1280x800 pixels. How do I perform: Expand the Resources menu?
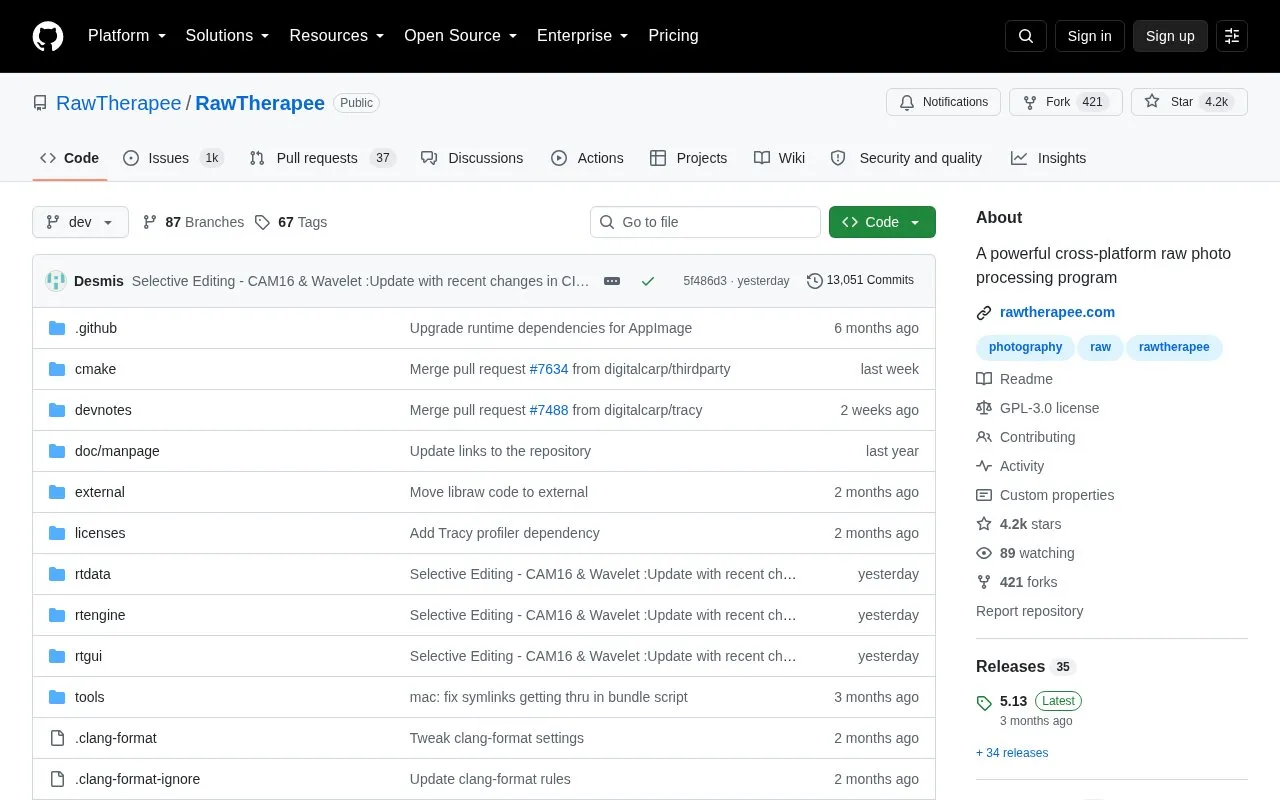pos(337,36)
